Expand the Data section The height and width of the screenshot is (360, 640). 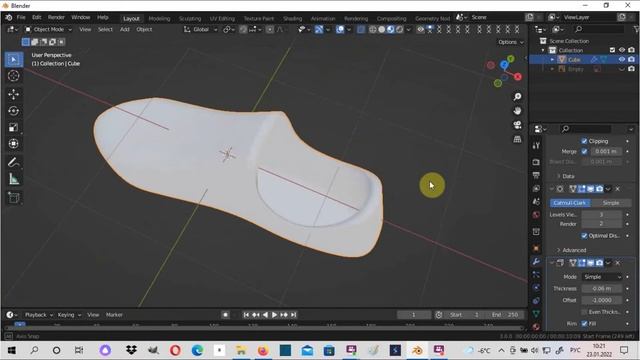[565, 176]
